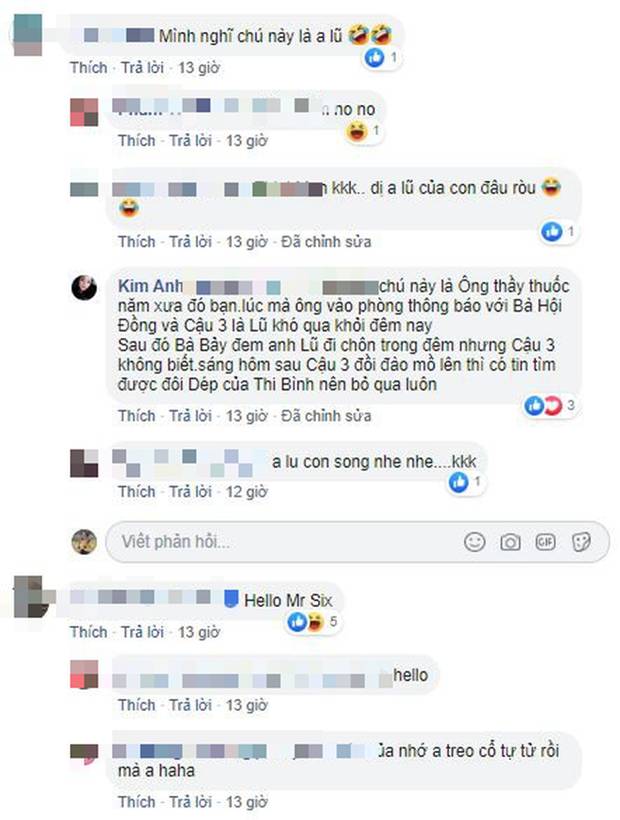
Task: View reactions on Kim Anh's comment
Action: click(x=550, y=405)
